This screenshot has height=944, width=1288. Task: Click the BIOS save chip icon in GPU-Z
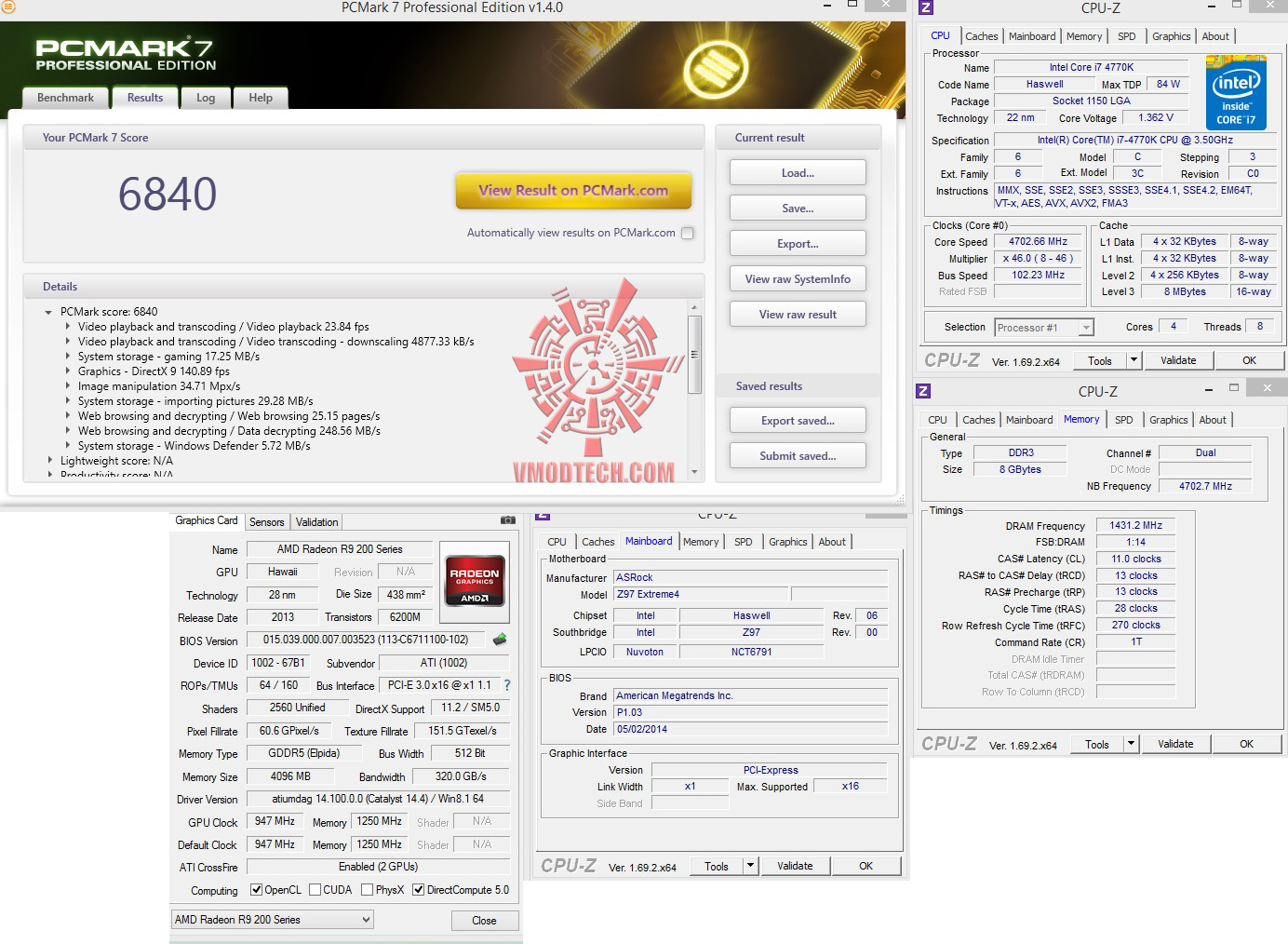pos(500,640)
